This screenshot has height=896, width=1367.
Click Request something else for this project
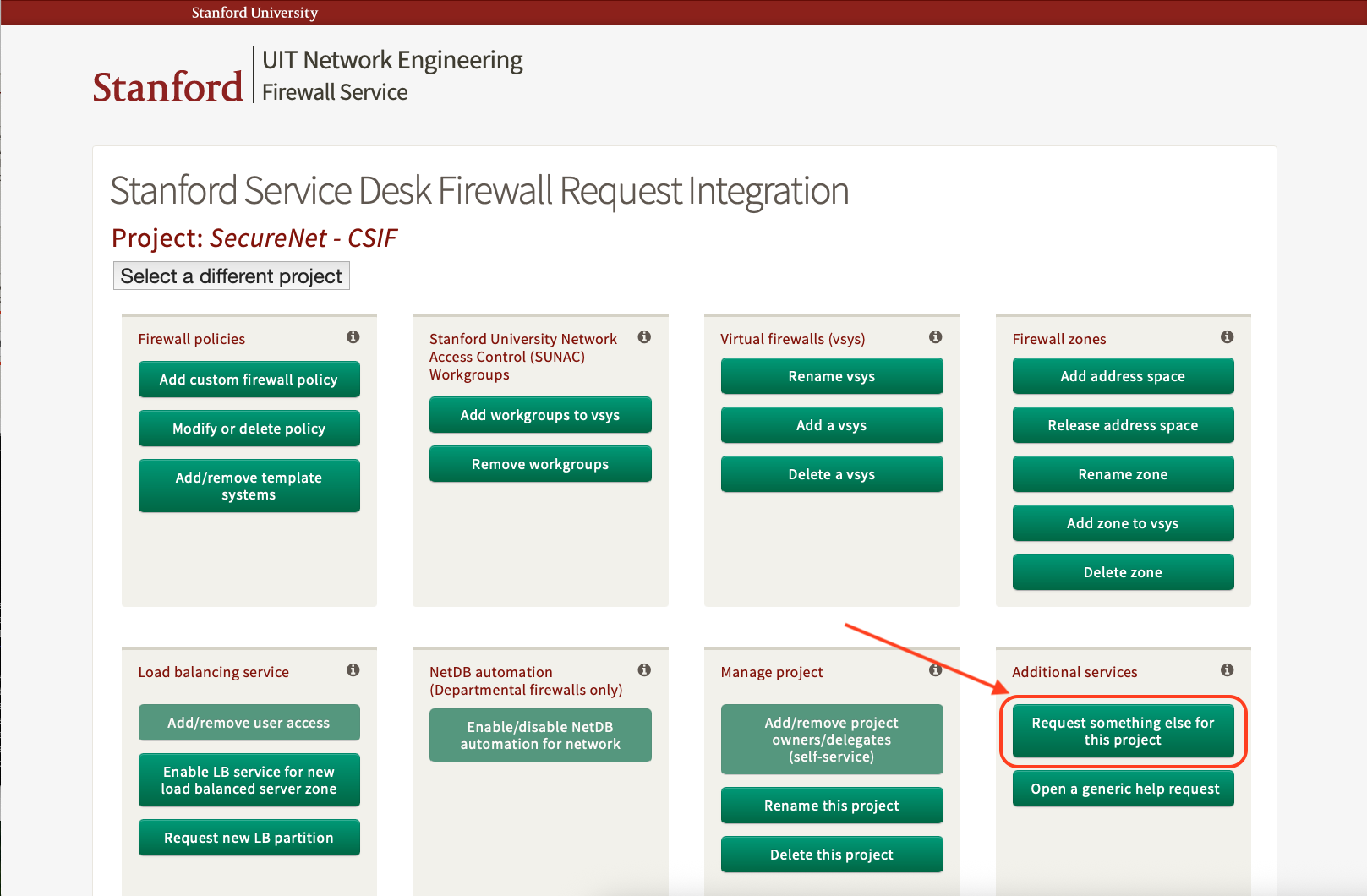[x=1123, y=731]
